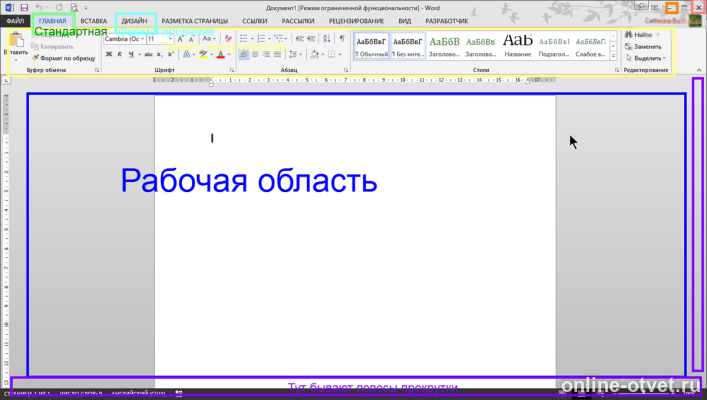Expand the styles gallery More arrow

tap(613, 56)
